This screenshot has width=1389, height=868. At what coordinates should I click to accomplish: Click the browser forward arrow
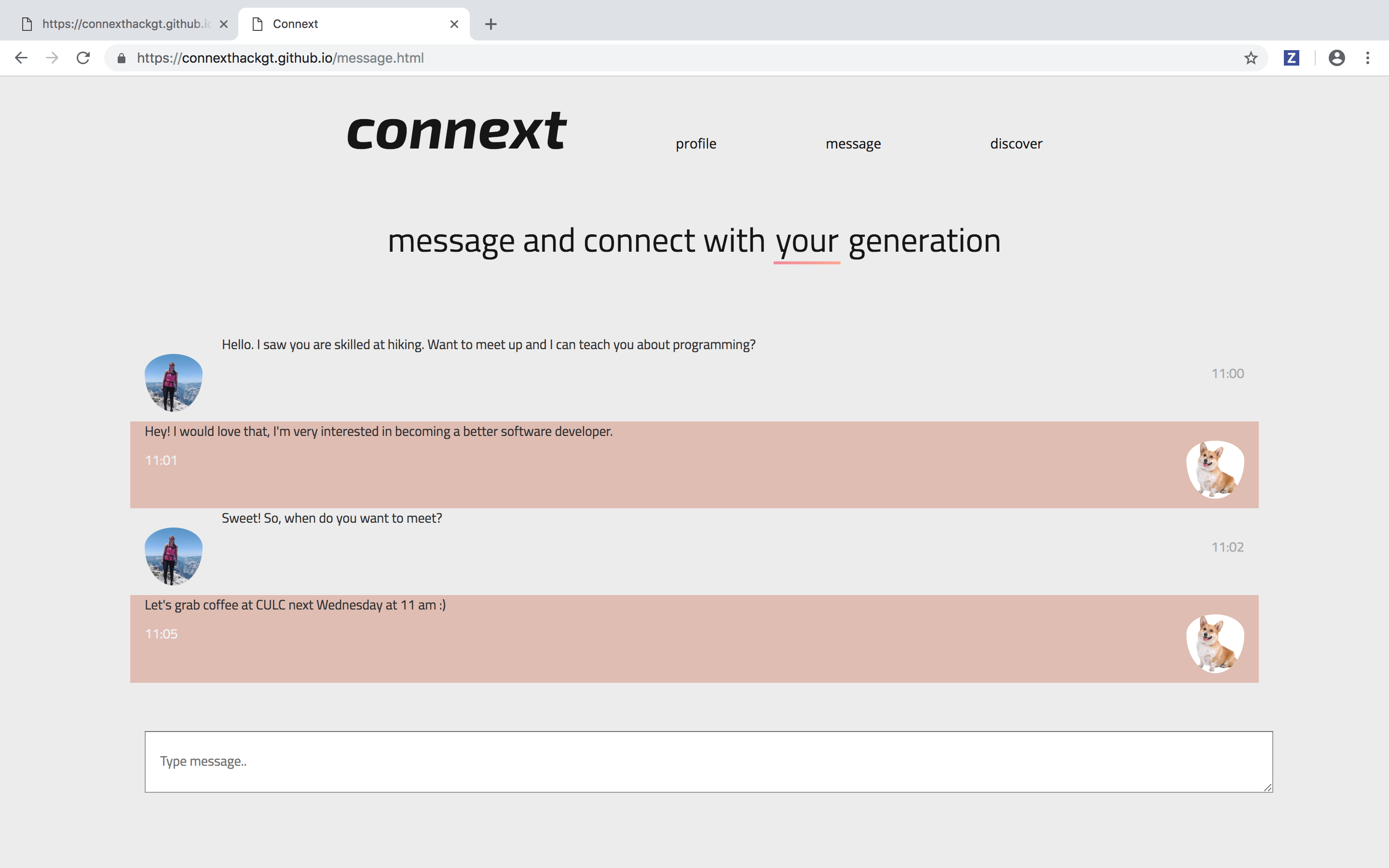click(x=52, y=58)
